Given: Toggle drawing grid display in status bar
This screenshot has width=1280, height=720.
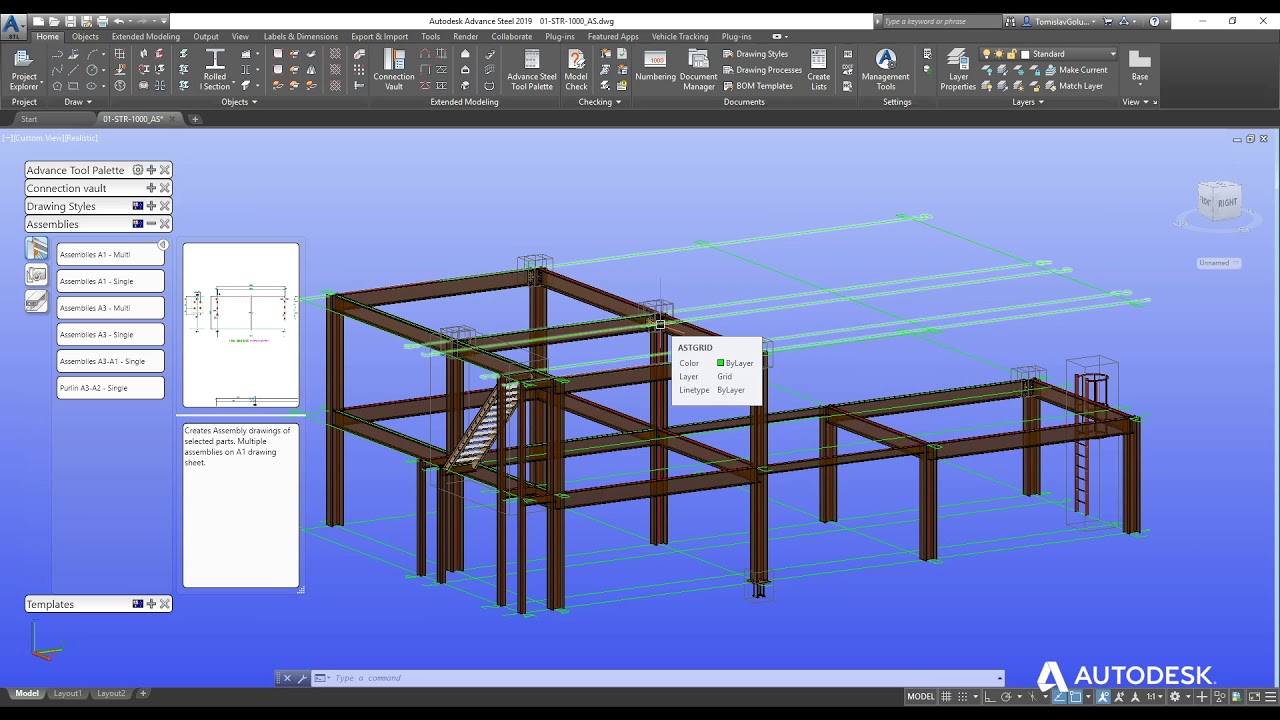Looking at the screenshot, I should pyautogui.click(x=947, y=697).
